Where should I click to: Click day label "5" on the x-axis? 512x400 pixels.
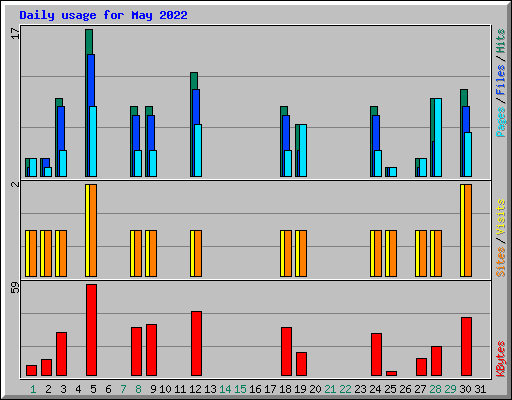[x=93, y=389]
